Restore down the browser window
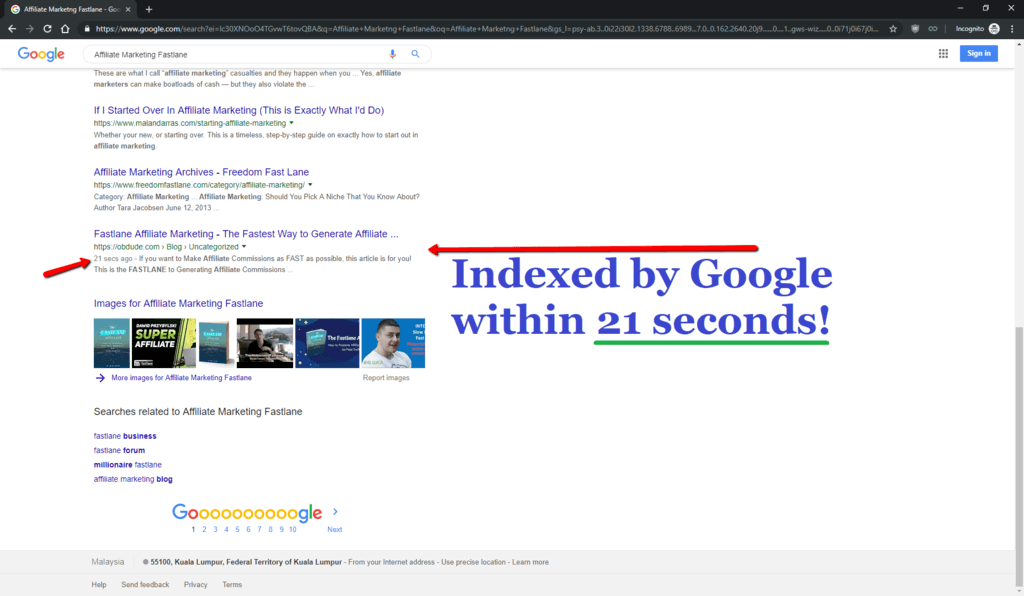This screenshot has width=1024, height=596. point(985,8)
